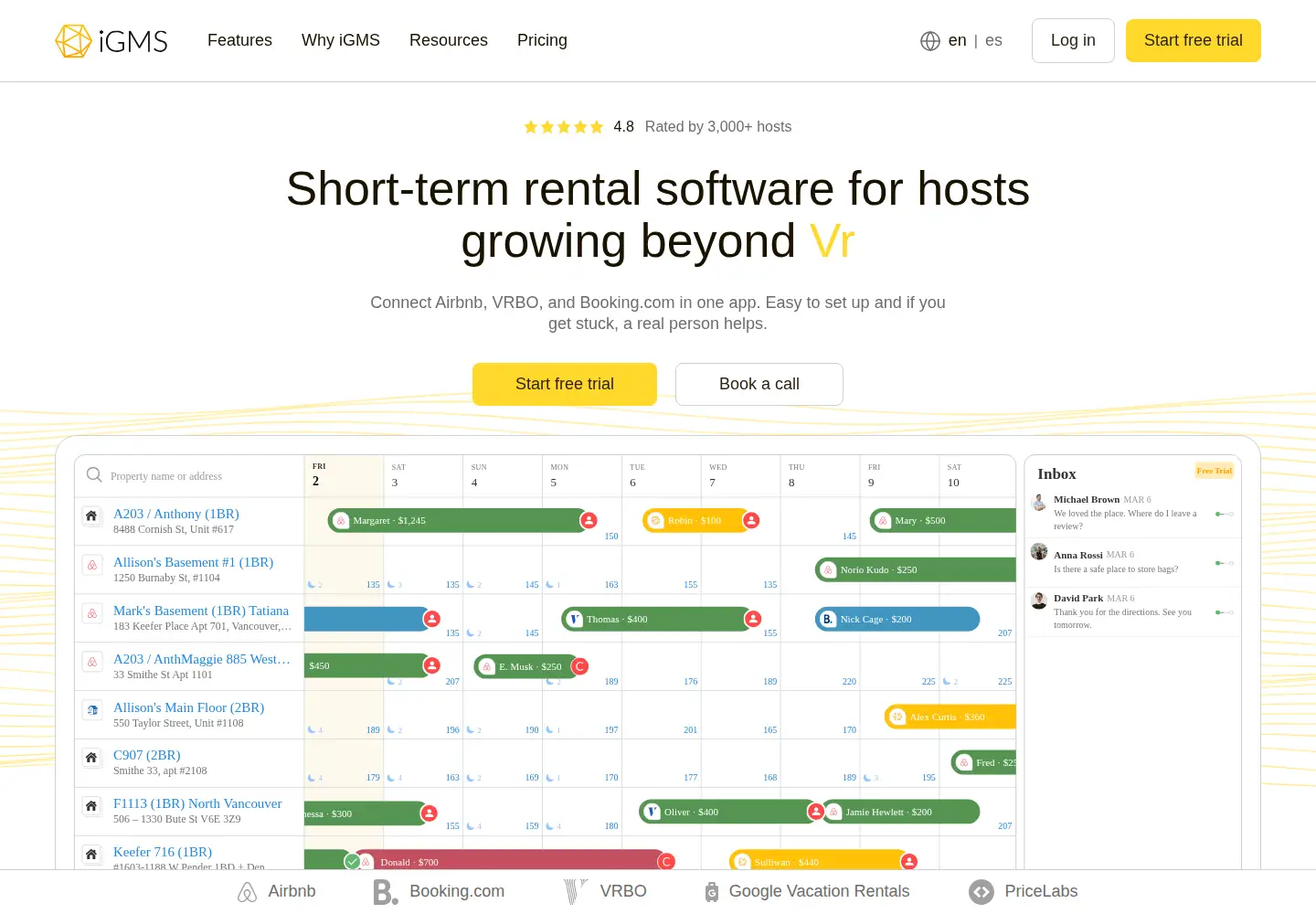Select the en language option
1316x914 pixels.
[x=957, y=40]
